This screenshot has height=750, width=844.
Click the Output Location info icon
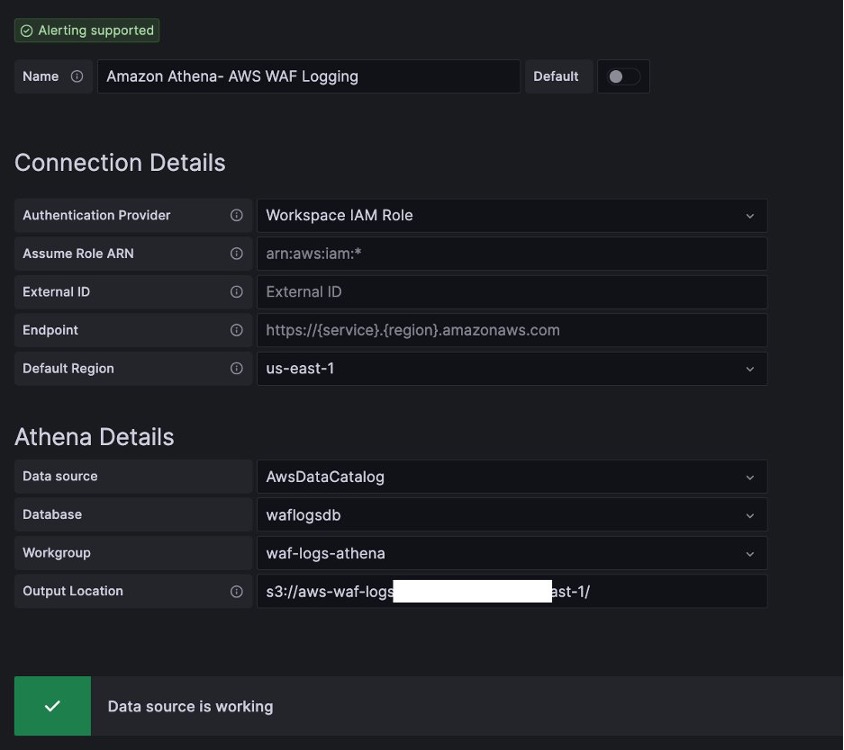point(236,591)
